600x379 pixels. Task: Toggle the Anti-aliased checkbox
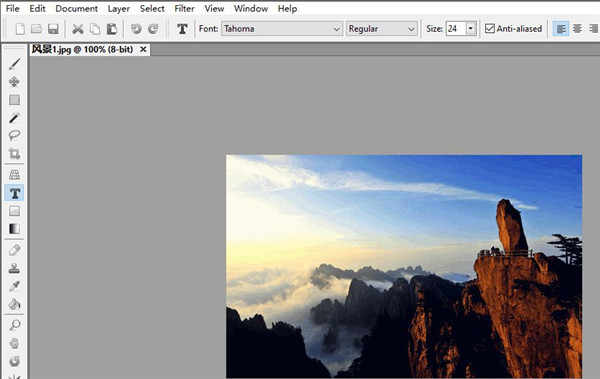489,28
